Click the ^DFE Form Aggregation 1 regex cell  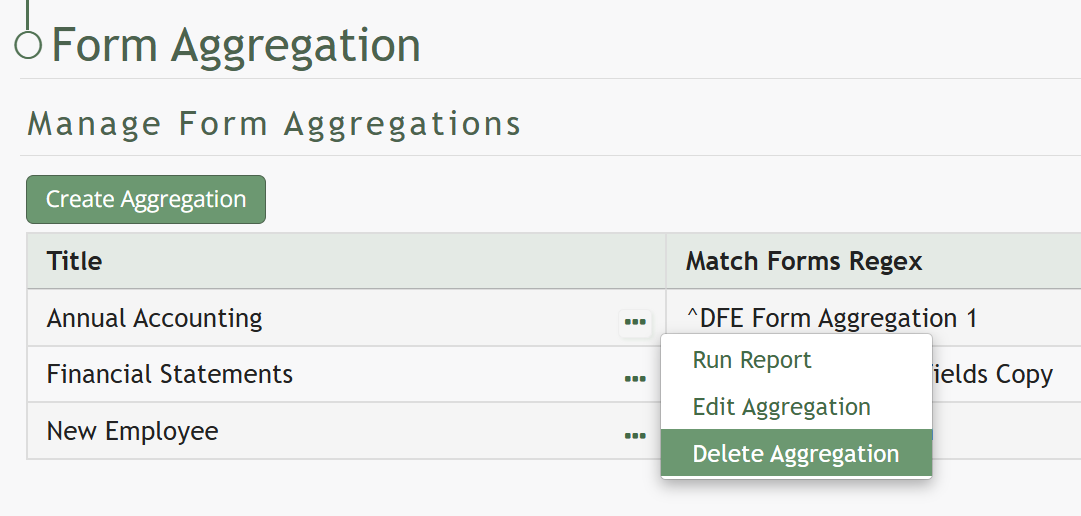pyautogui.click(x=831, y=319)
